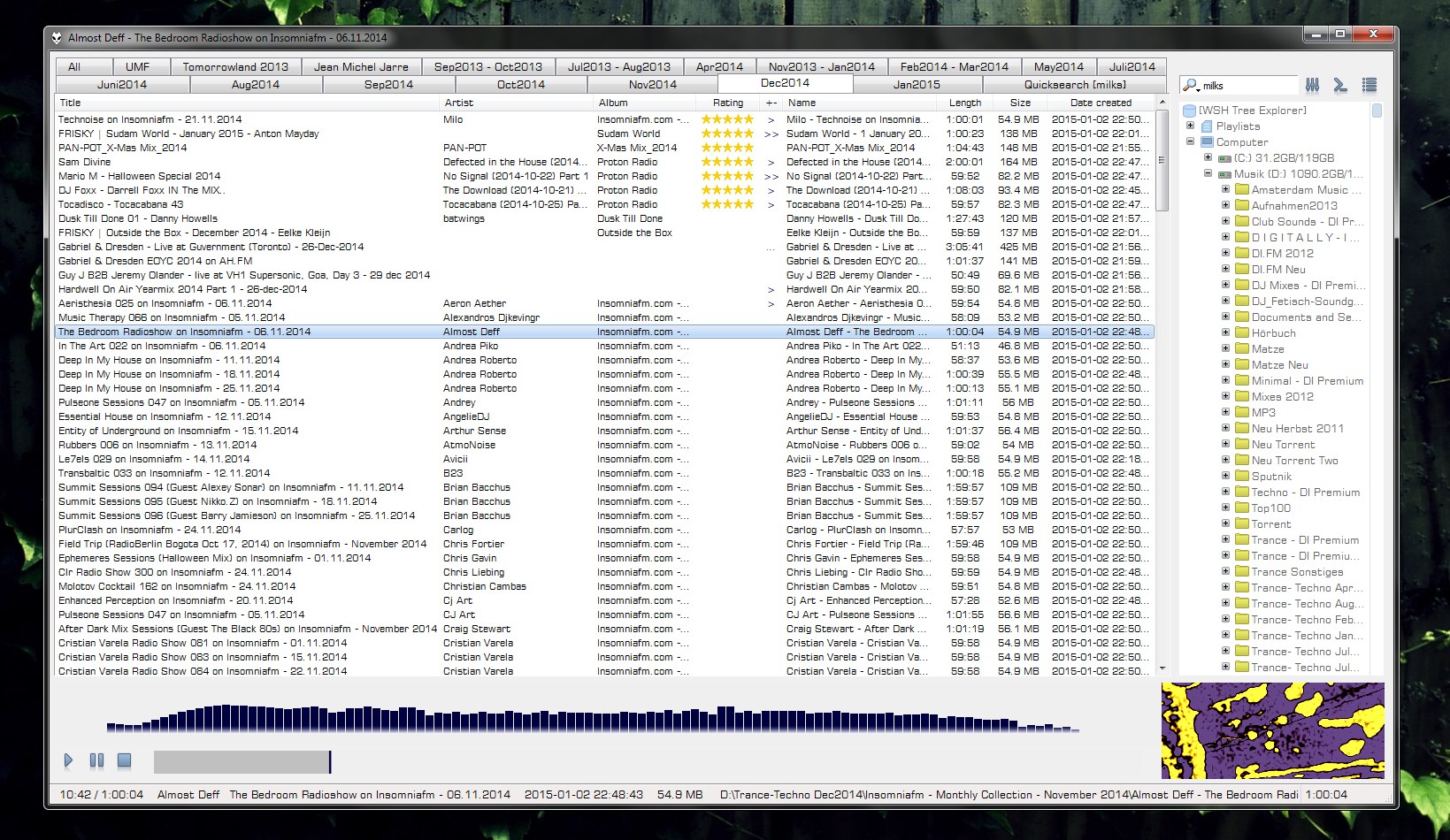Click rating stars of PAN-POT X-Mas Mix row
The image size is (1450, 840).
727,148
